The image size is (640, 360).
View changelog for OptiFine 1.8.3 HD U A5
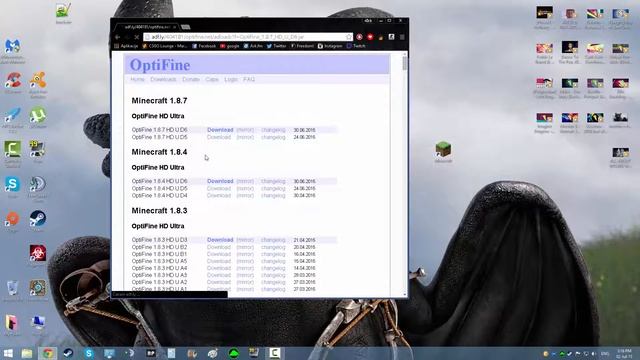tap(273, 261)
